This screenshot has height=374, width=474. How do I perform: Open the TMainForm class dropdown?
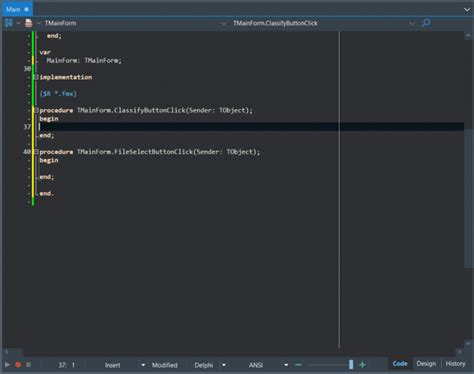tap(224, 23)
